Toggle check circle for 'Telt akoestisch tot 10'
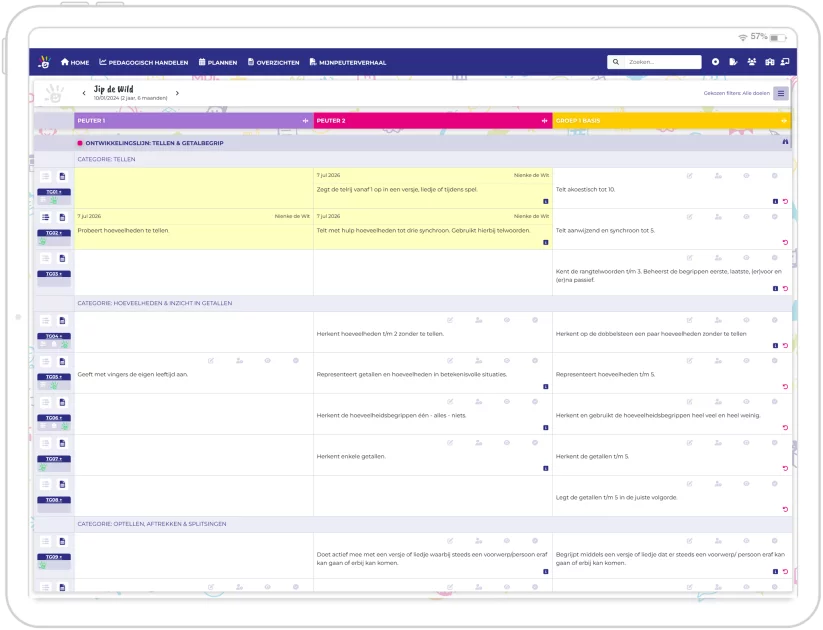The width and height of the screenshot is (823, 630). click(775, 176)
